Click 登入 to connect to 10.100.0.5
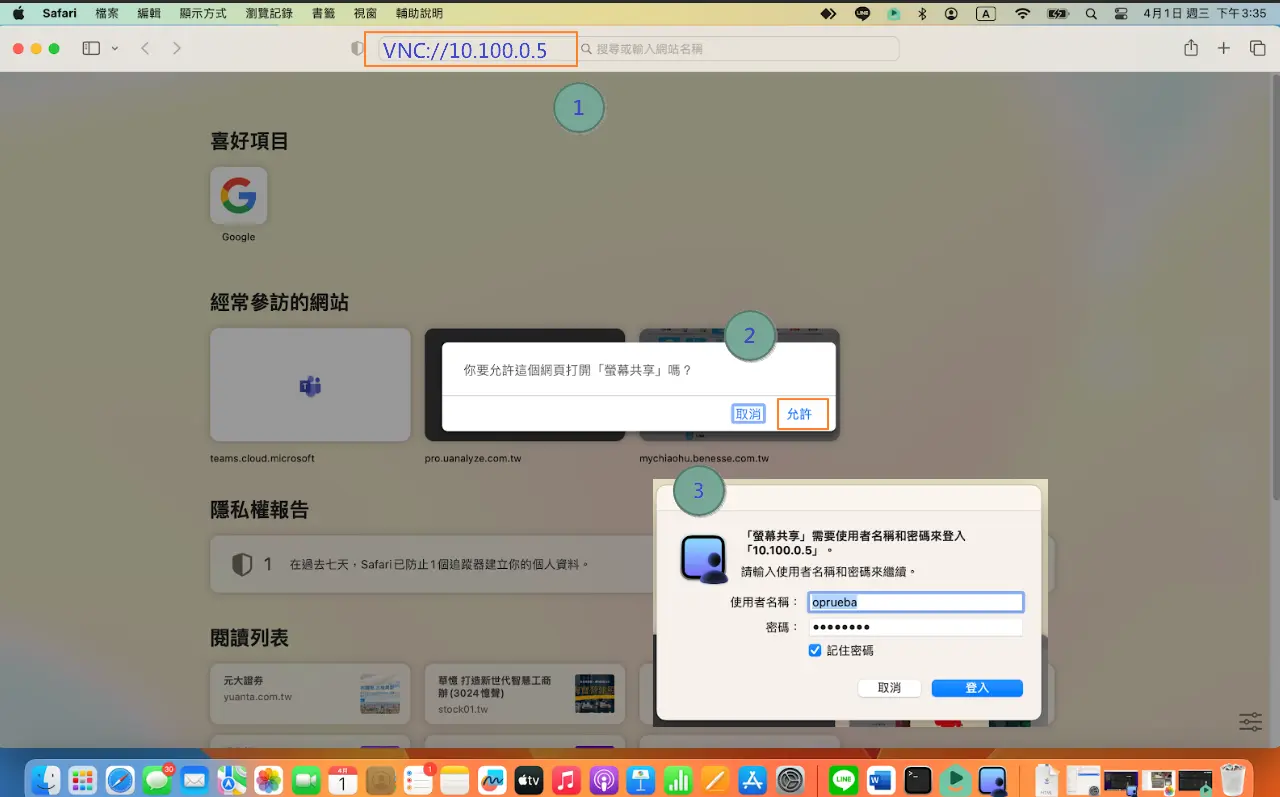The height and width of the screenshot is (797, 1280). (x=977, y=688)
